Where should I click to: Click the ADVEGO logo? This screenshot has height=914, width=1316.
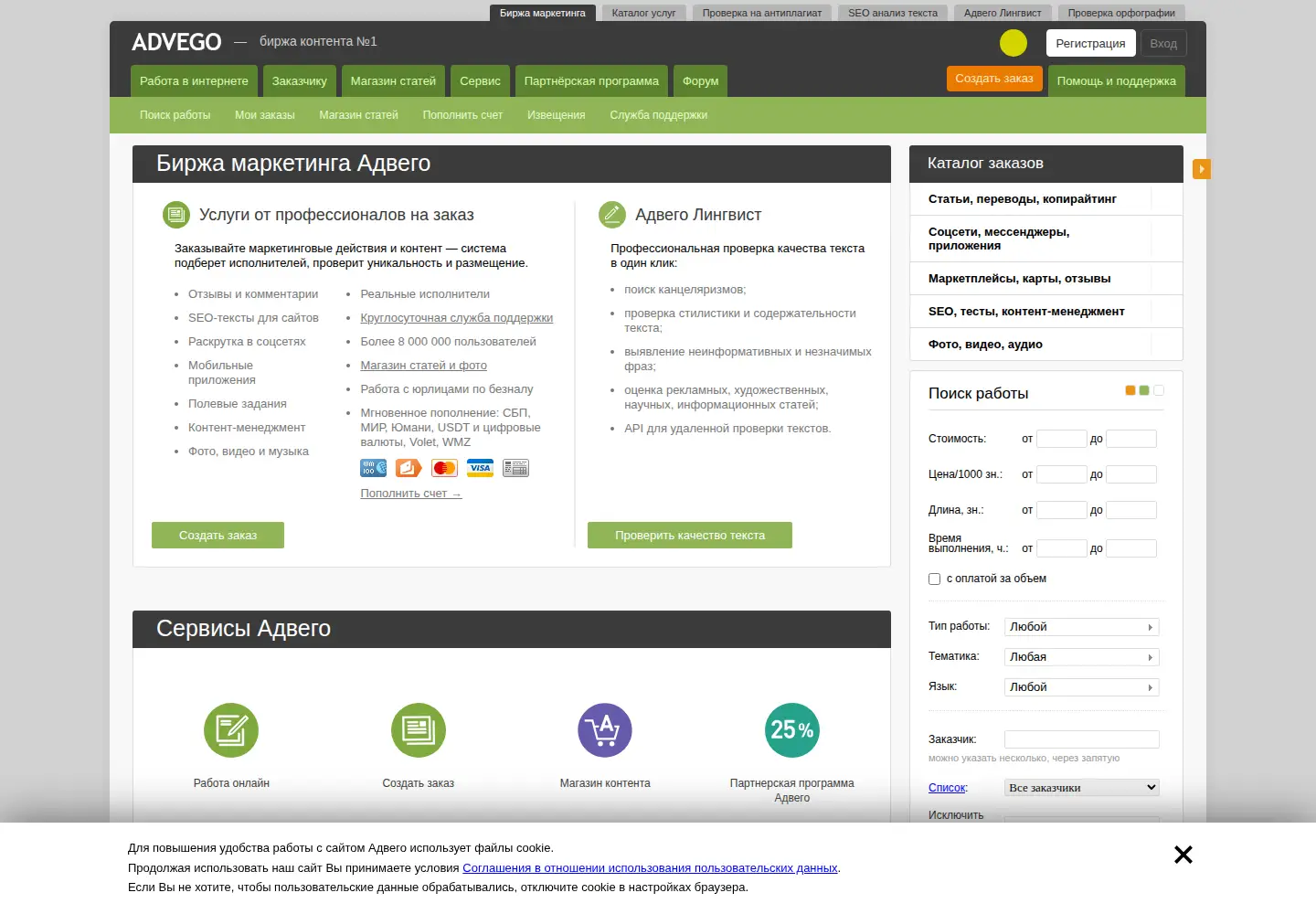pyautogui.click(x=176, y=42)
